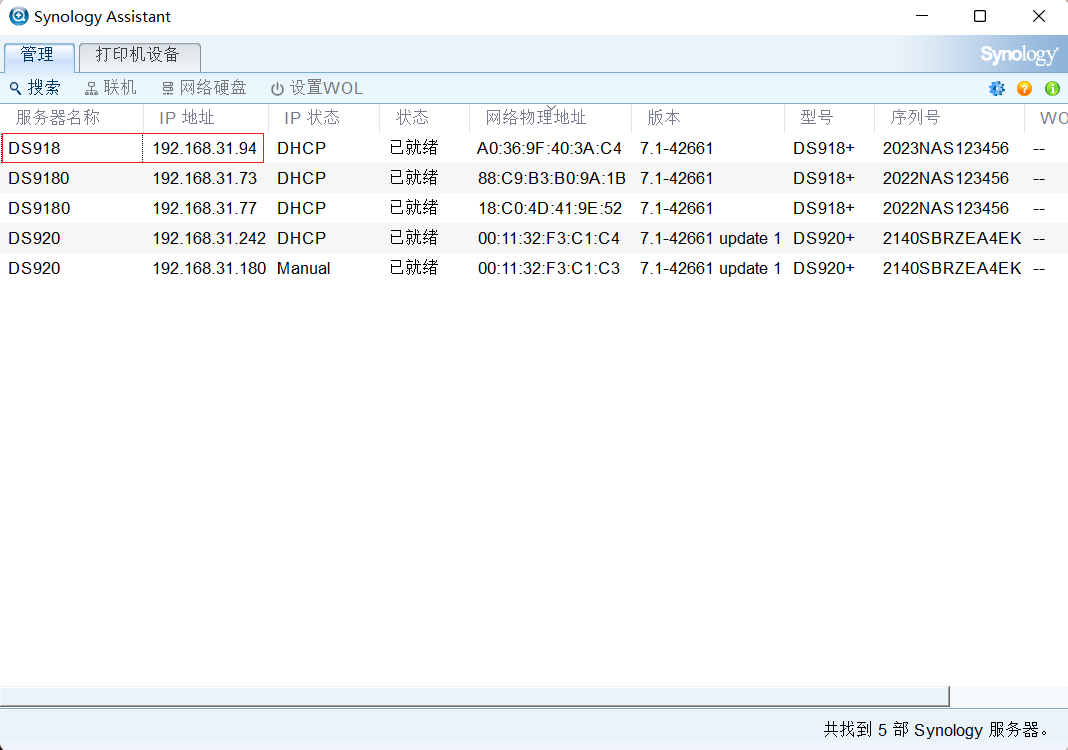
Task: Click the green info about icon
Action: pos(1052,88)
